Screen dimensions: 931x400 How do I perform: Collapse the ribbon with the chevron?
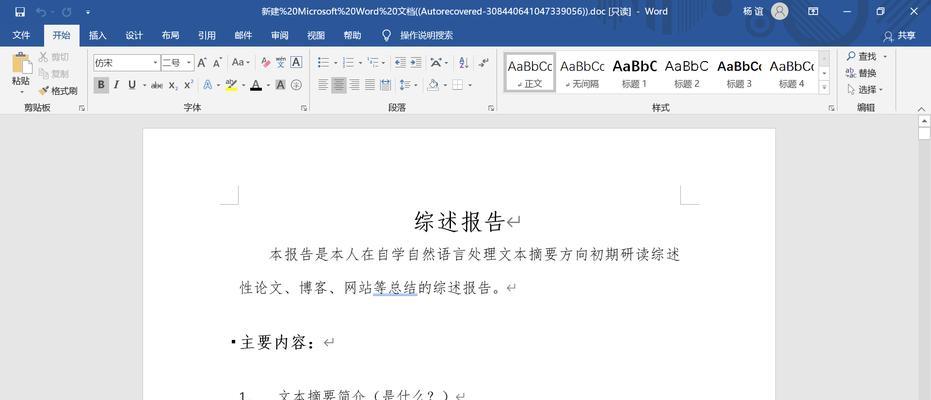coord(921,109)
